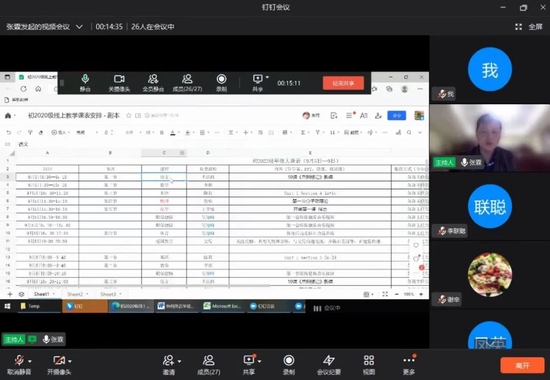This screenshot has width=550, height=380.
Task: Click the format painter icon
Action: [x=30, y=132]
